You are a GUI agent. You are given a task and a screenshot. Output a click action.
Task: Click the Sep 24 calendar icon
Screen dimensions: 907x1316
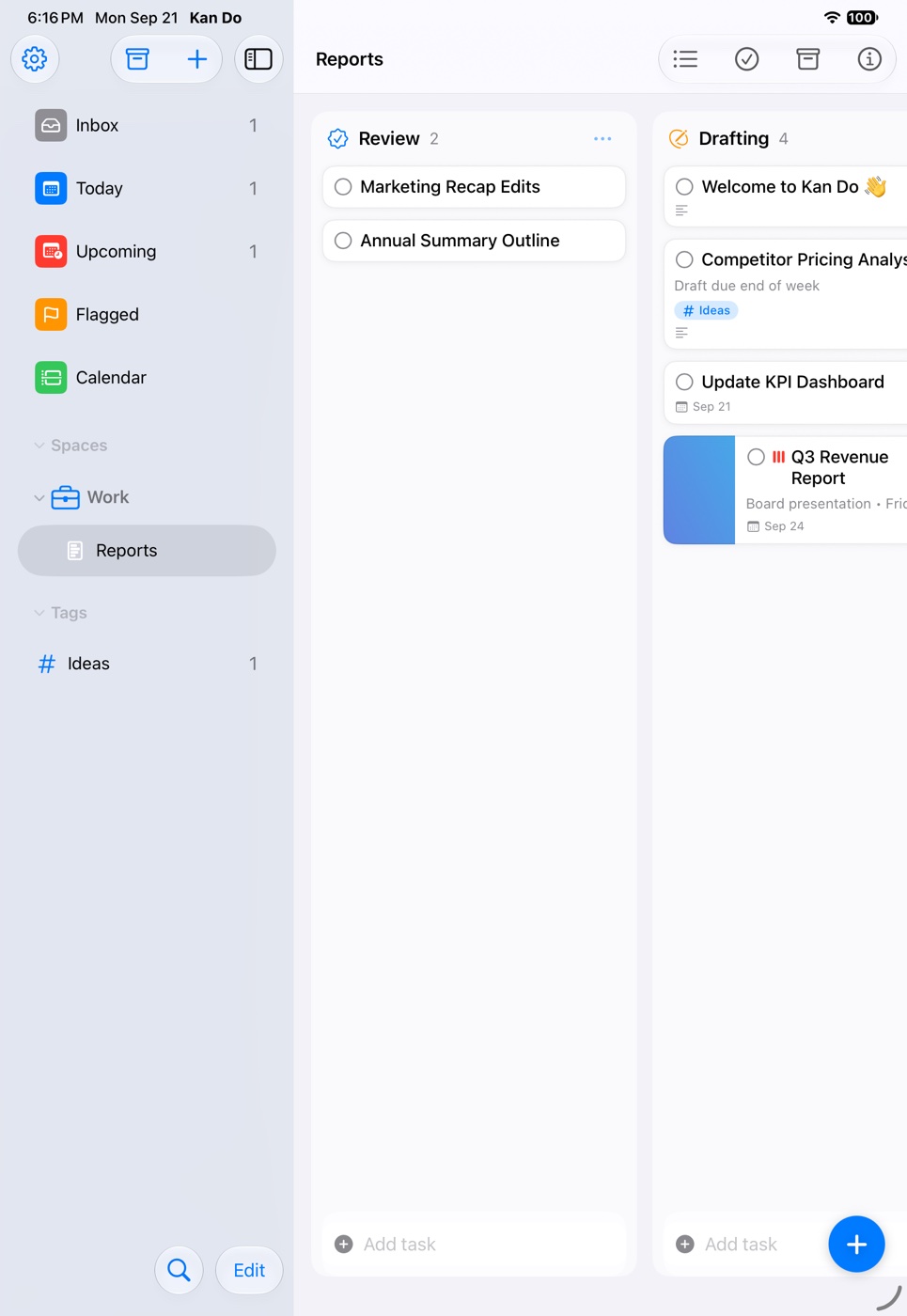[x=753, y=526]
